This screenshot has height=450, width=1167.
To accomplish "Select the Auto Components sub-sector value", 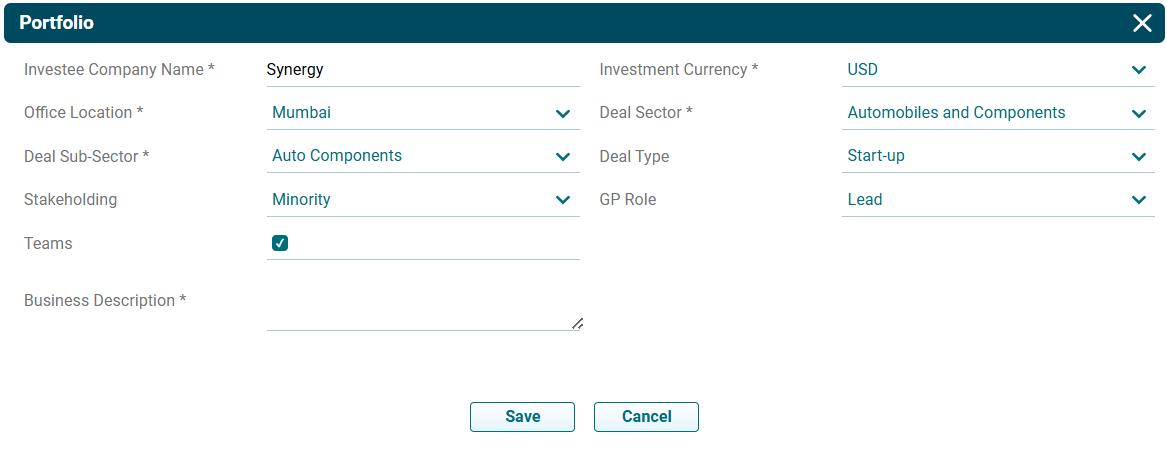I will coord(337,156).
